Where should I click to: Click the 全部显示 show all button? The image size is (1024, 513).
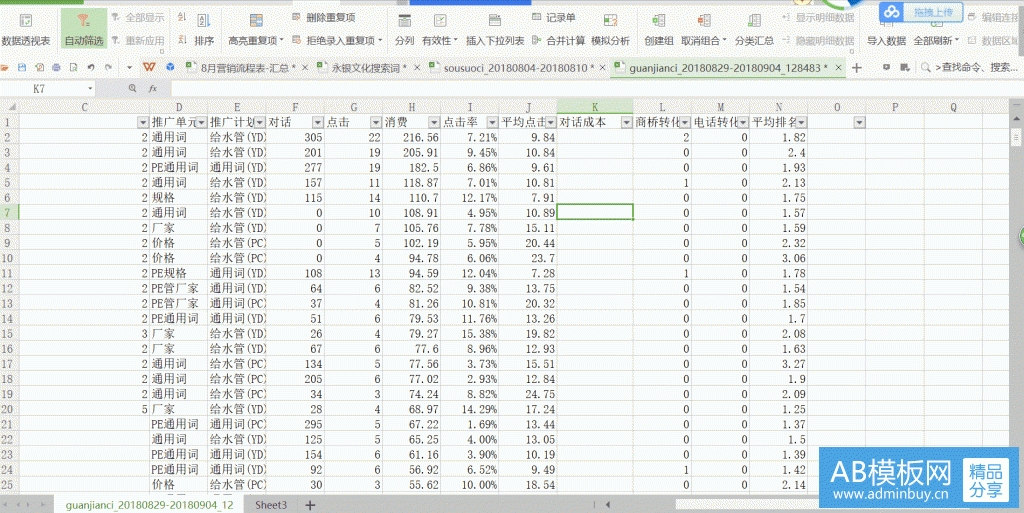[138, 18]
